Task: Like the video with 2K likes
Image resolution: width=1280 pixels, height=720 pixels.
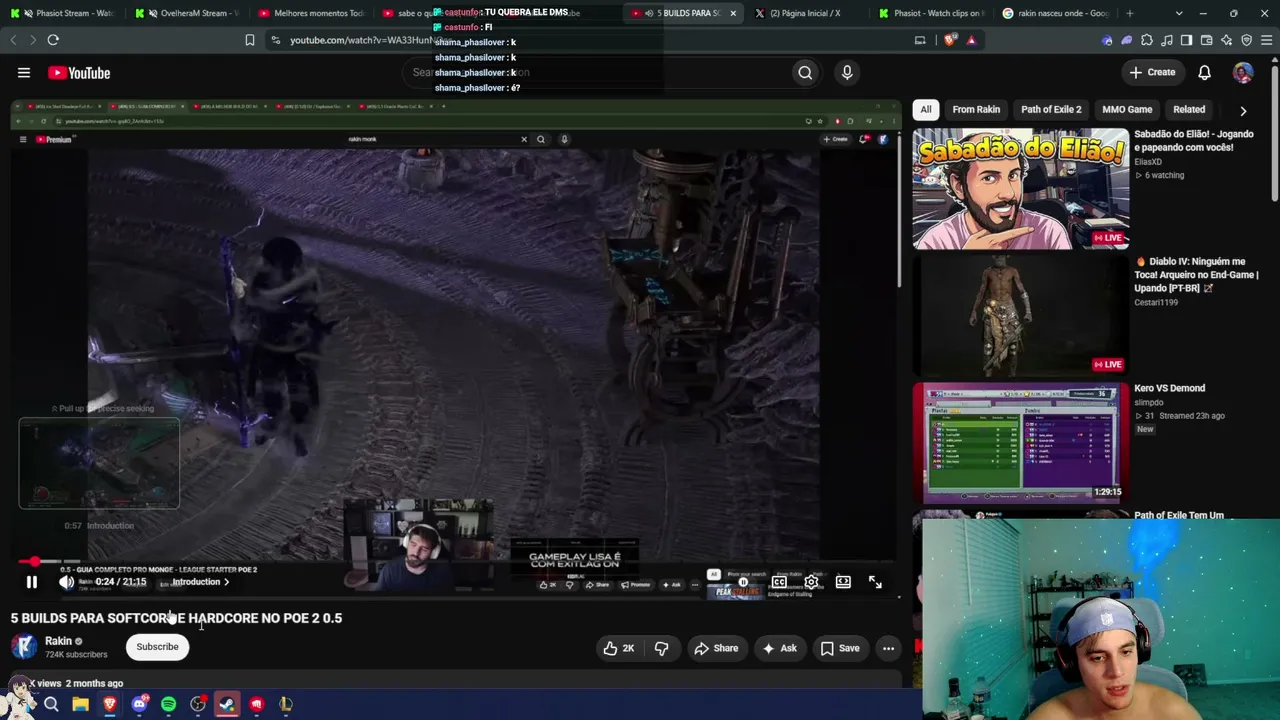Action: (619, 648)
